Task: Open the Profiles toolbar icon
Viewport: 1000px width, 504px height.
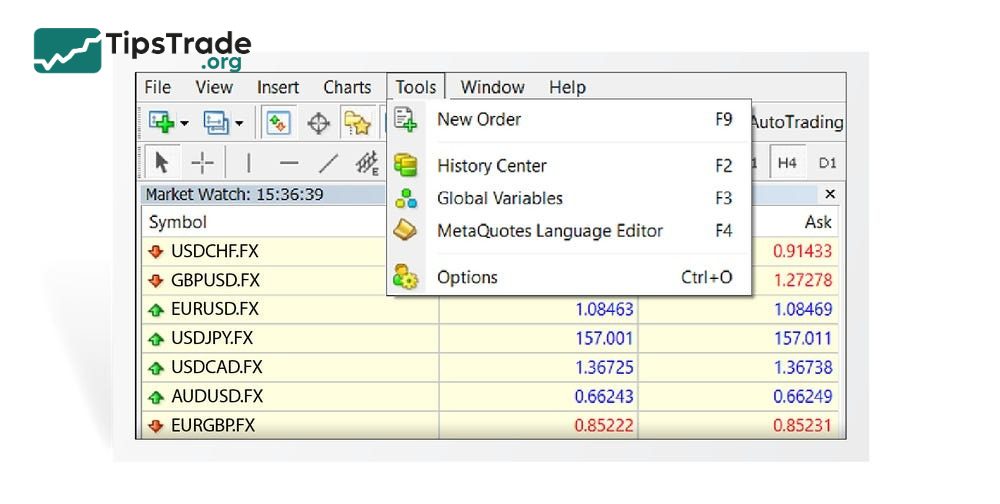Action: 216,123
